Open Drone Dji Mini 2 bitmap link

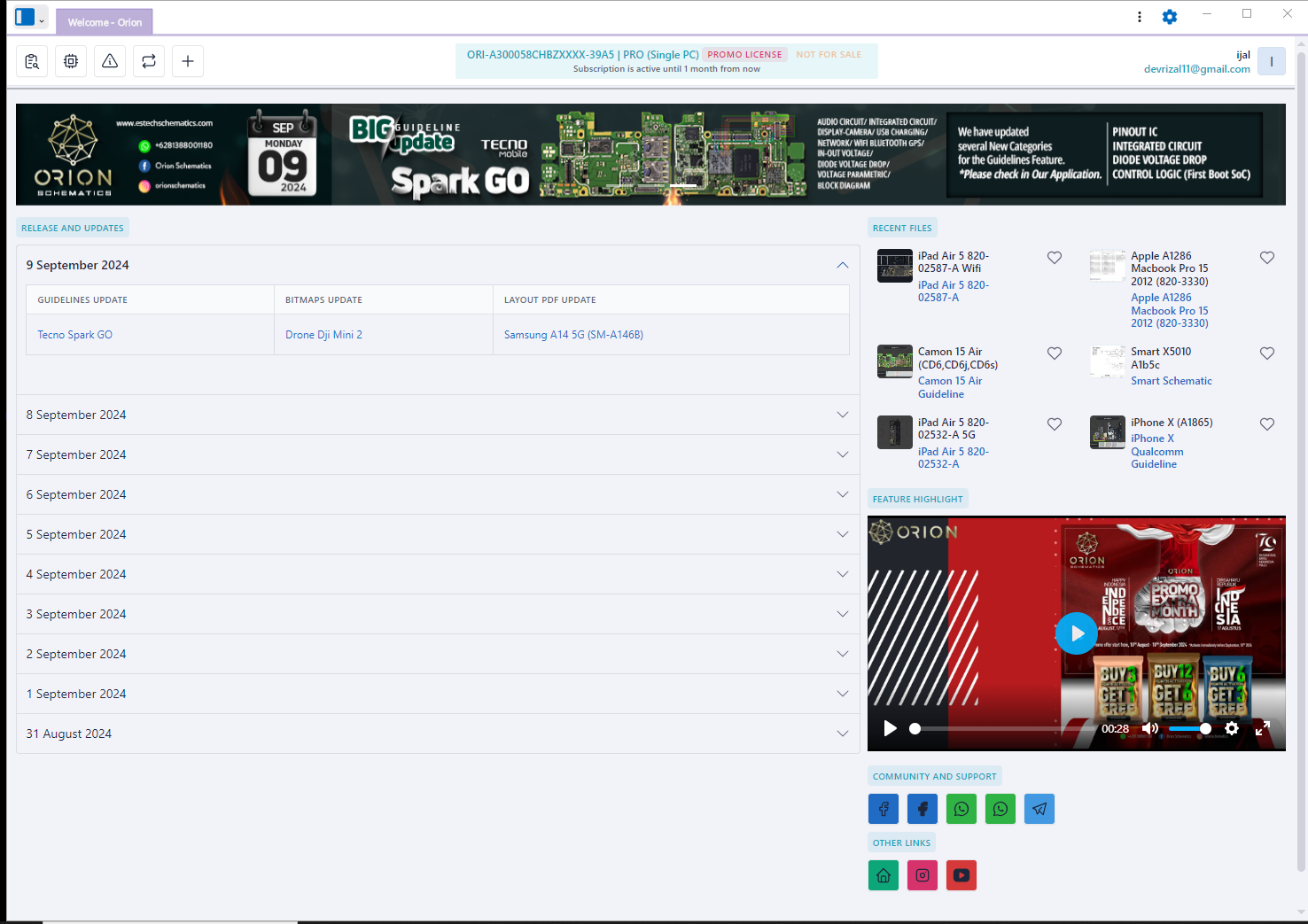323,335
